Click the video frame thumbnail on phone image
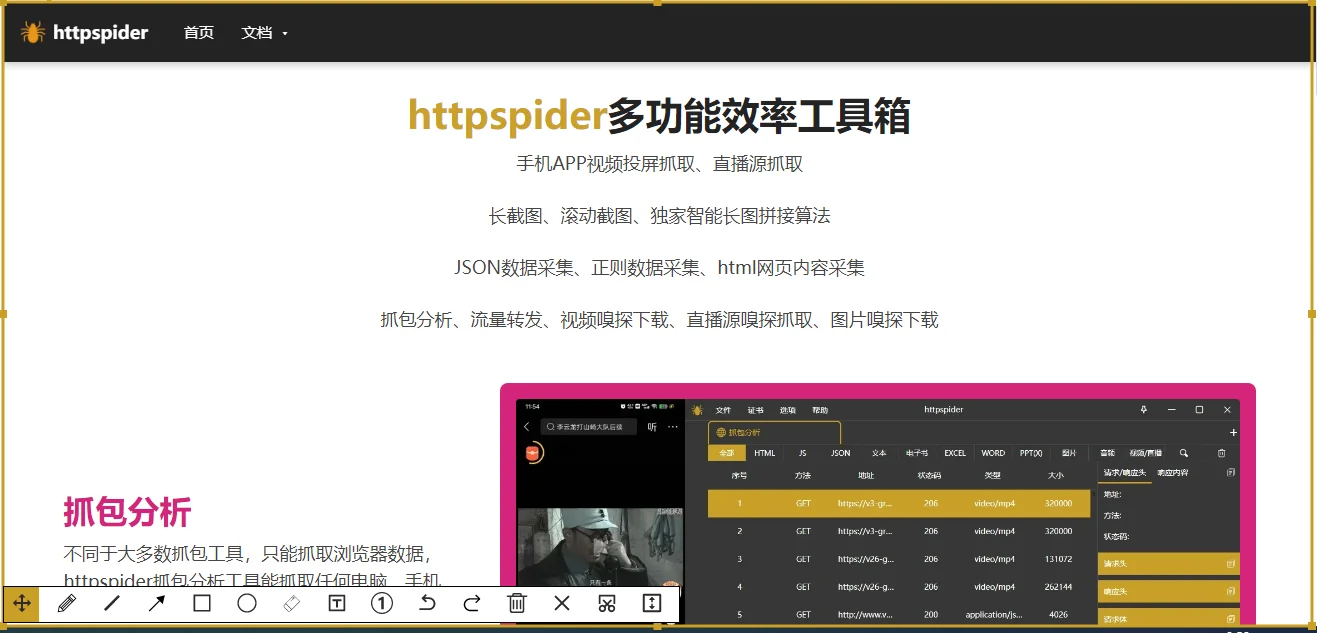Screen dimensions: 1317x633 pyautogui.click(x=599, y=549)
